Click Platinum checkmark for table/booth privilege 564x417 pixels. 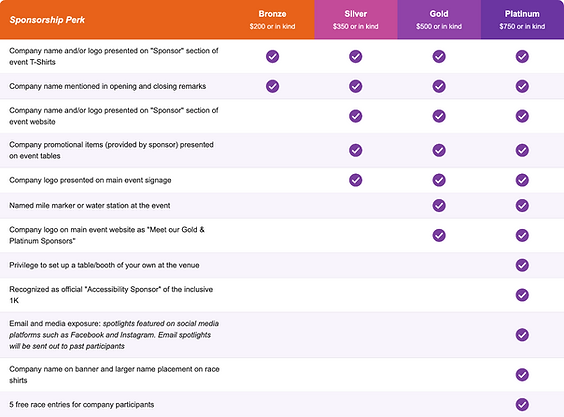coord(522,265)
